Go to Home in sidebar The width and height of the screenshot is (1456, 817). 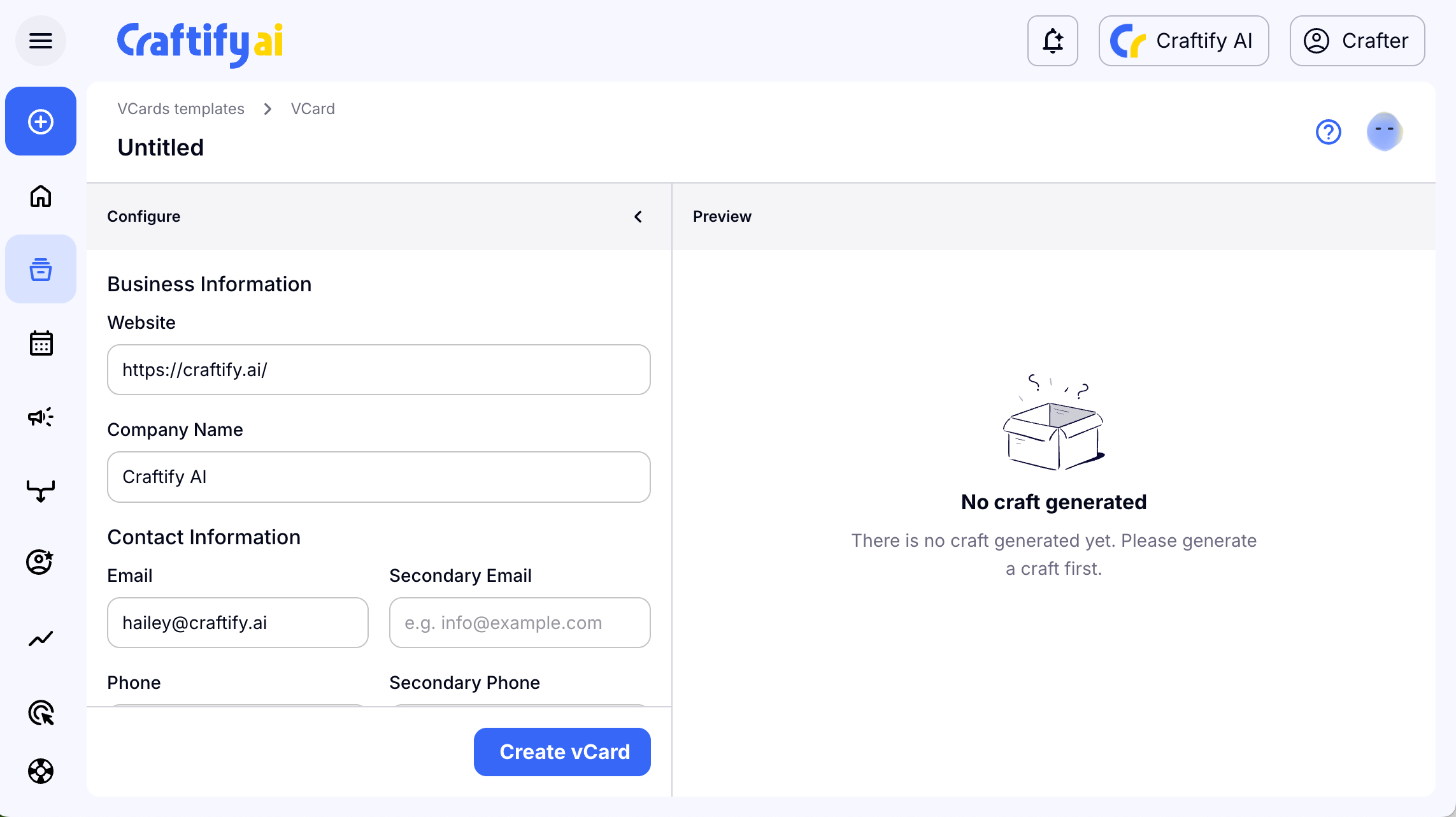[x=41, y=196]
